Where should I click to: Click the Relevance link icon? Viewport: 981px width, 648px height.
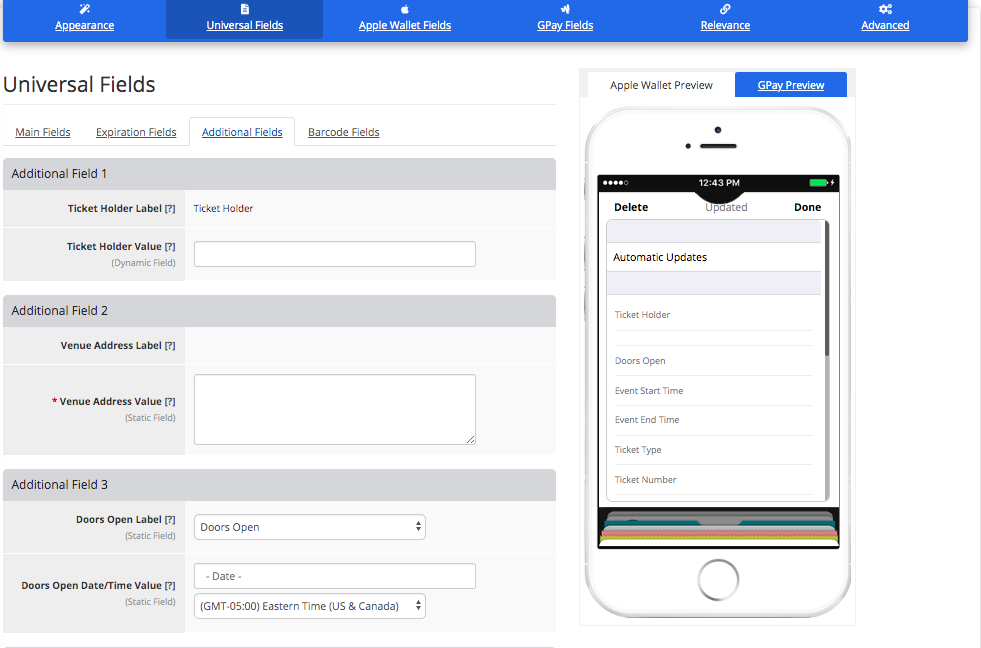coord(725,9)
